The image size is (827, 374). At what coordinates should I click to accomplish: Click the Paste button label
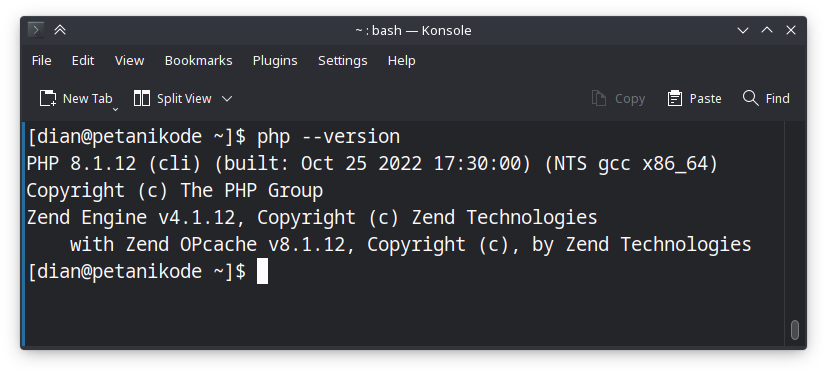705,99
